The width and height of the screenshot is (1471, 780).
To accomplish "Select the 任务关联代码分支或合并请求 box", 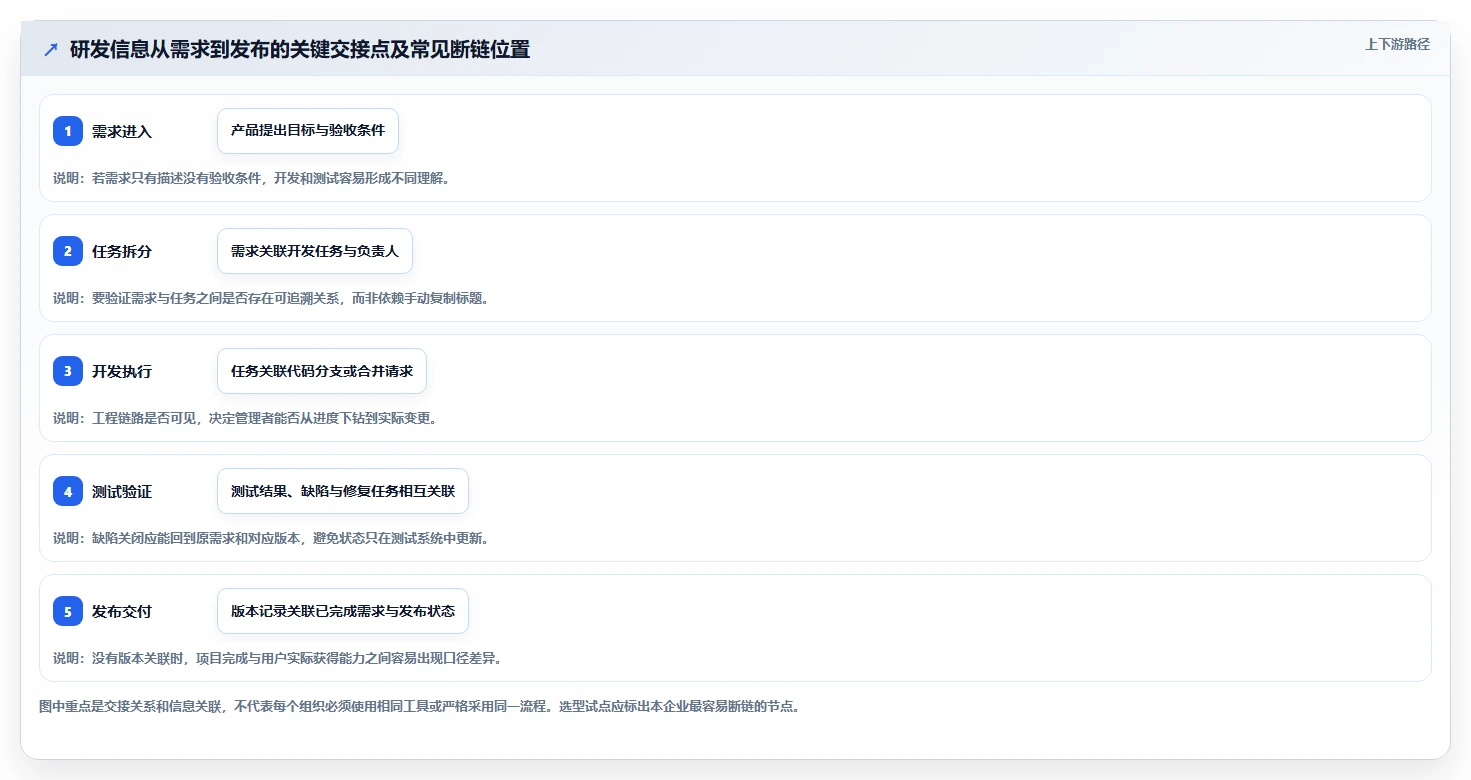I will click(x=322, y=371).
